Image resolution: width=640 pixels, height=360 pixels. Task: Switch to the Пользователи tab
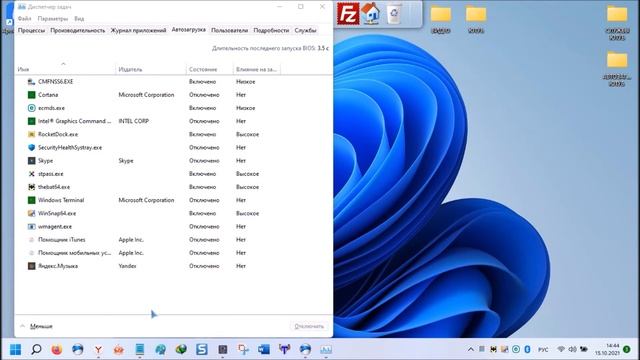coord(229,30)
